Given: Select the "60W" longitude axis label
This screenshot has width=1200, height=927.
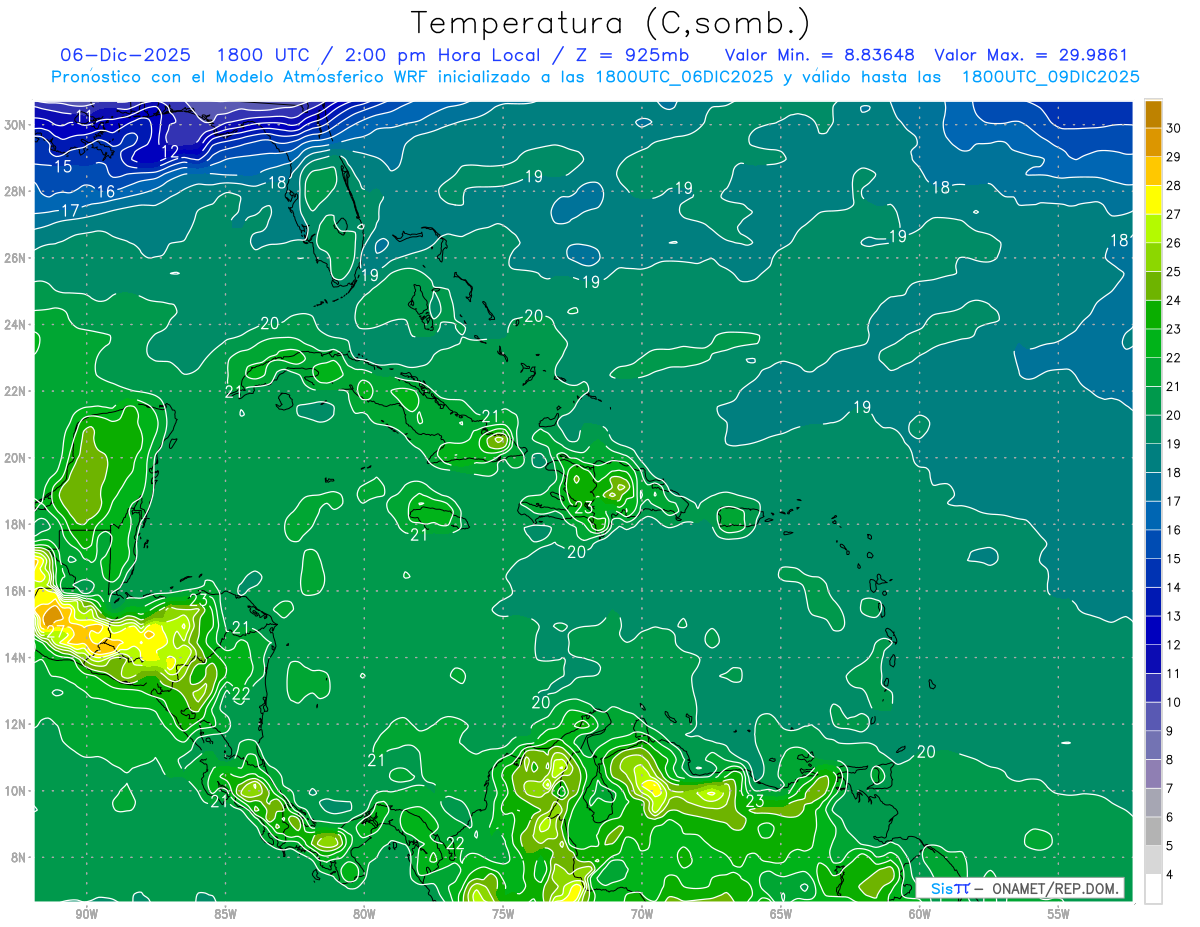Looking at the screenshot, I should (920, 914).
